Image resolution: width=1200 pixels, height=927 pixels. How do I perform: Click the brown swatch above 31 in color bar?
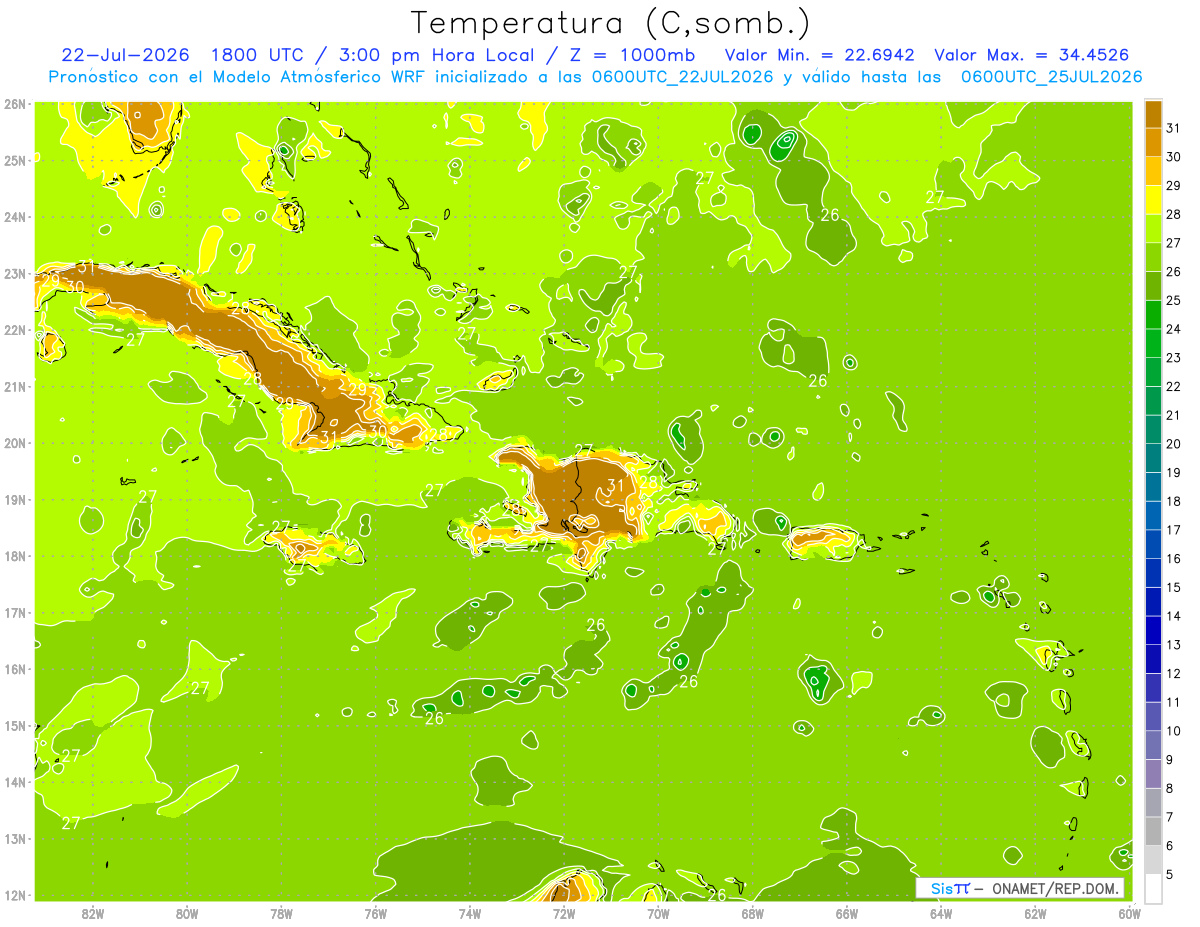coord(1153,113)
